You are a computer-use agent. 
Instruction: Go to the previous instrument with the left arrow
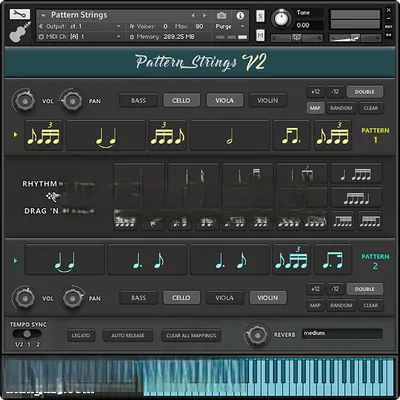tap(193, 15)
